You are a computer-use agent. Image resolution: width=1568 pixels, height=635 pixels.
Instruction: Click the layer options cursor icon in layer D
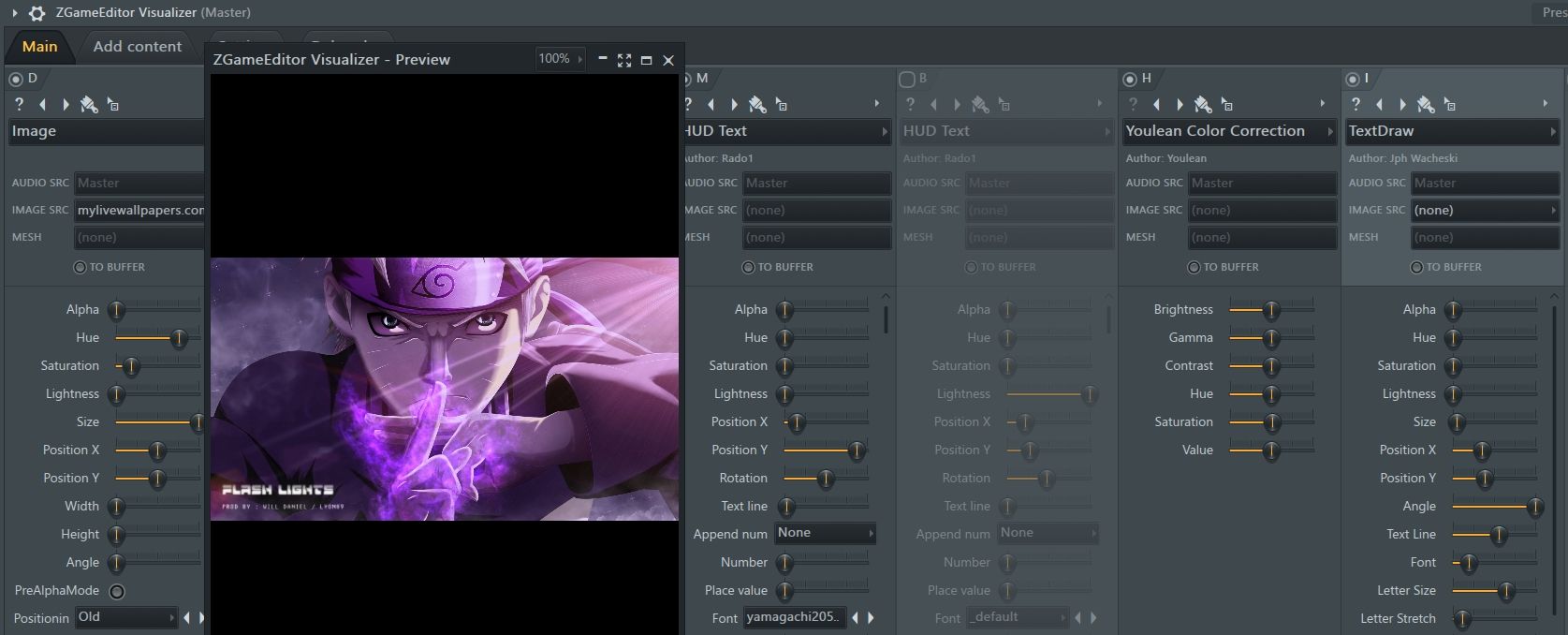point(112,104)
